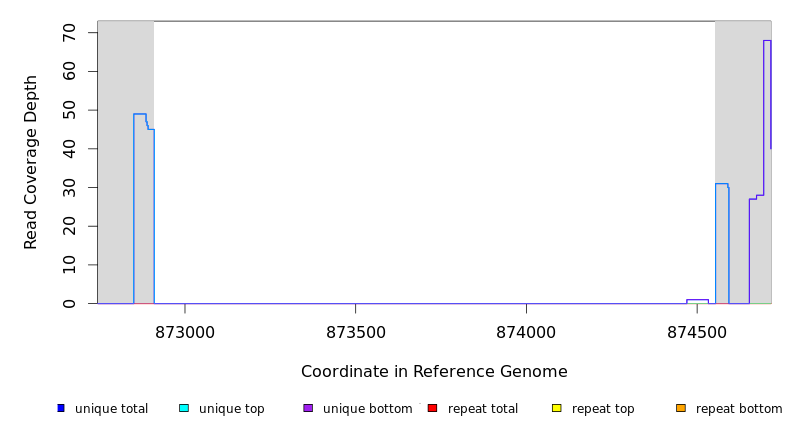Image resolution: width=792 pixels, height=432 pixels.
Task: Click the "unique total" legend label
Action: click(111, 409)
